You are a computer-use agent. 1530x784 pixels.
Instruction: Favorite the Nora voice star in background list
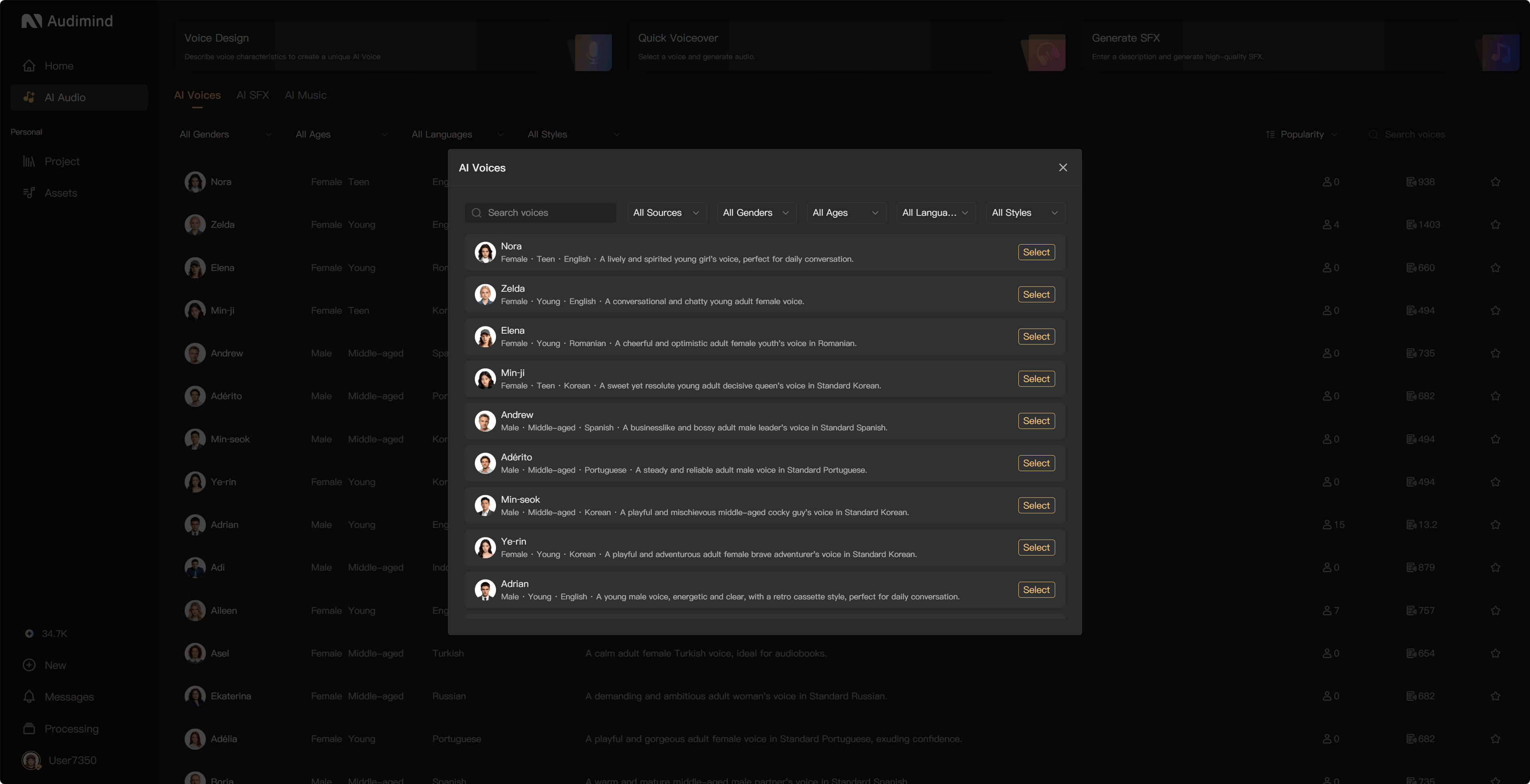pyautogui.click(x=1496, y=182)
